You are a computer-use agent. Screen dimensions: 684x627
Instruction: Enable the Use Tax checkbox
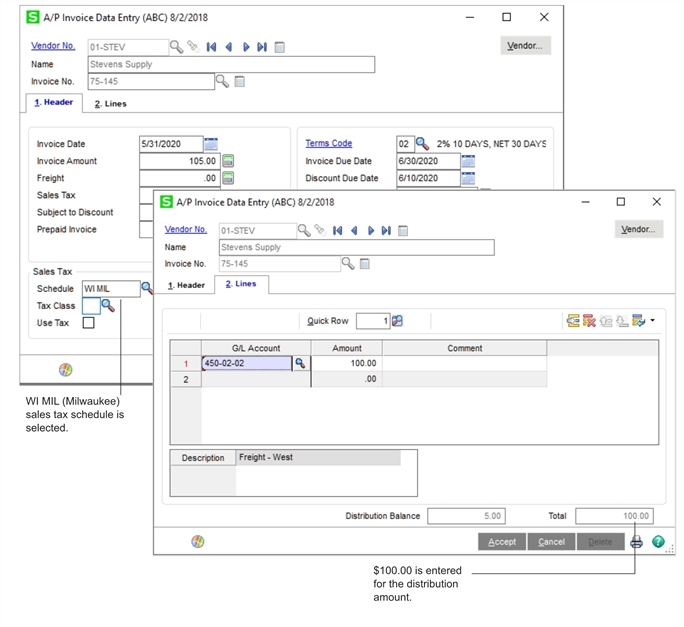(89, 323)
